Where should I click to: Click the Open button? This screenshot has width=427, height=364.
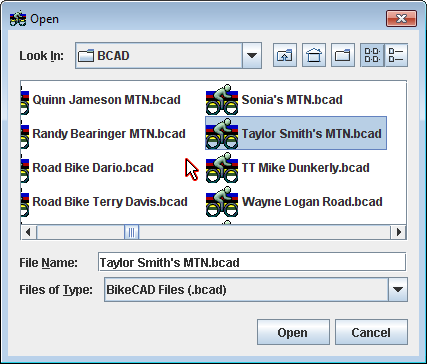[x=293, y=332]
